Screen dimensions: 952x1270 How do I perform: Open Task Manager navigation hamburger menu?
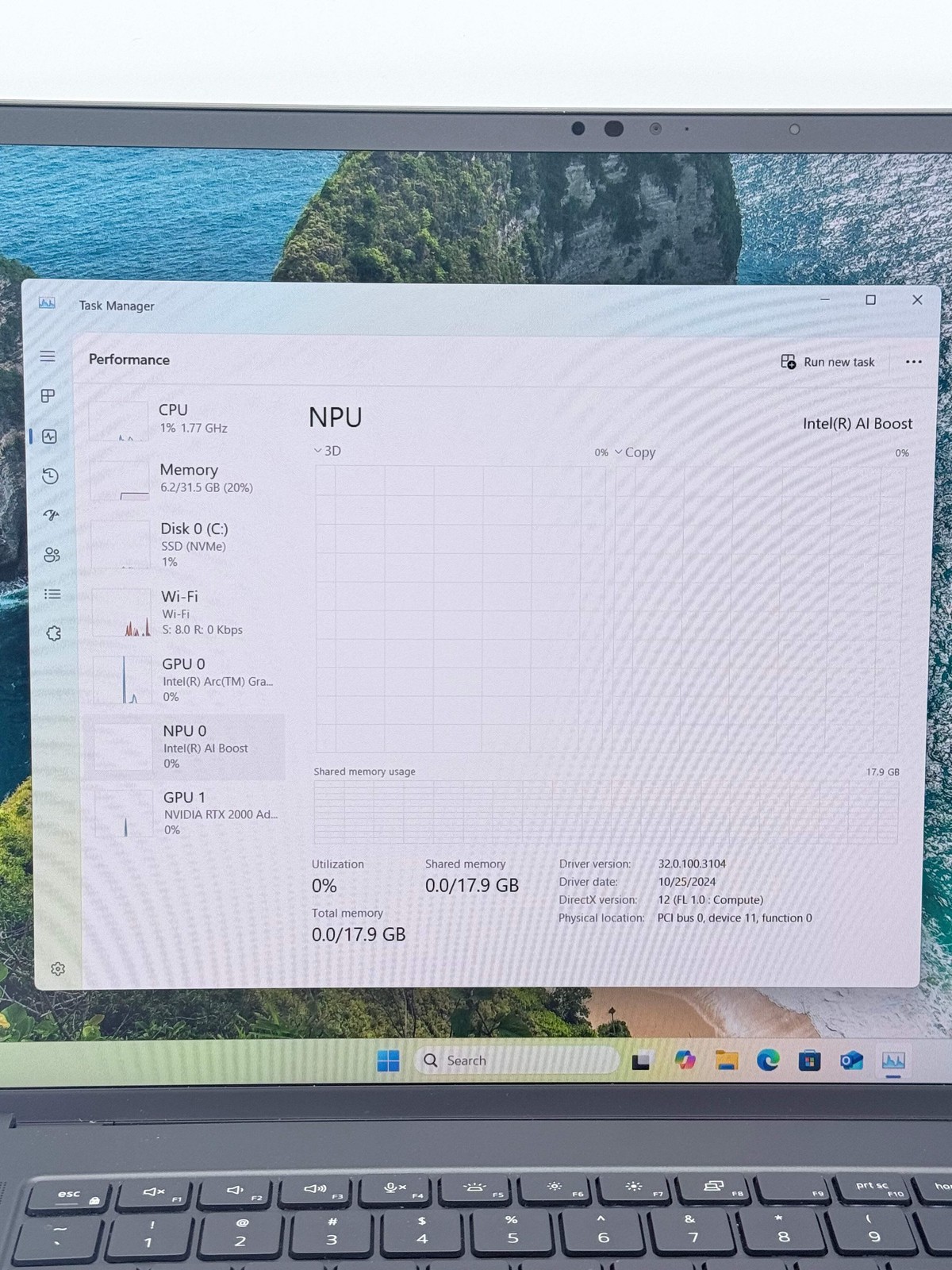click(48, 356)
